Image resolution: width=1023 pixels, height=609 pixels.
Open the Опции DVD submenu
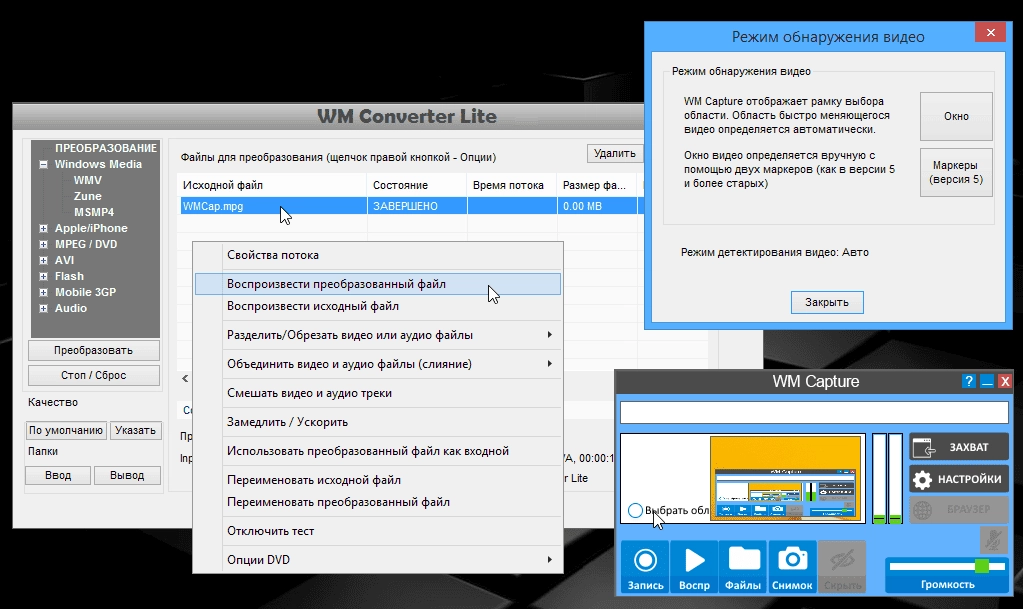(x=378, y=559)
